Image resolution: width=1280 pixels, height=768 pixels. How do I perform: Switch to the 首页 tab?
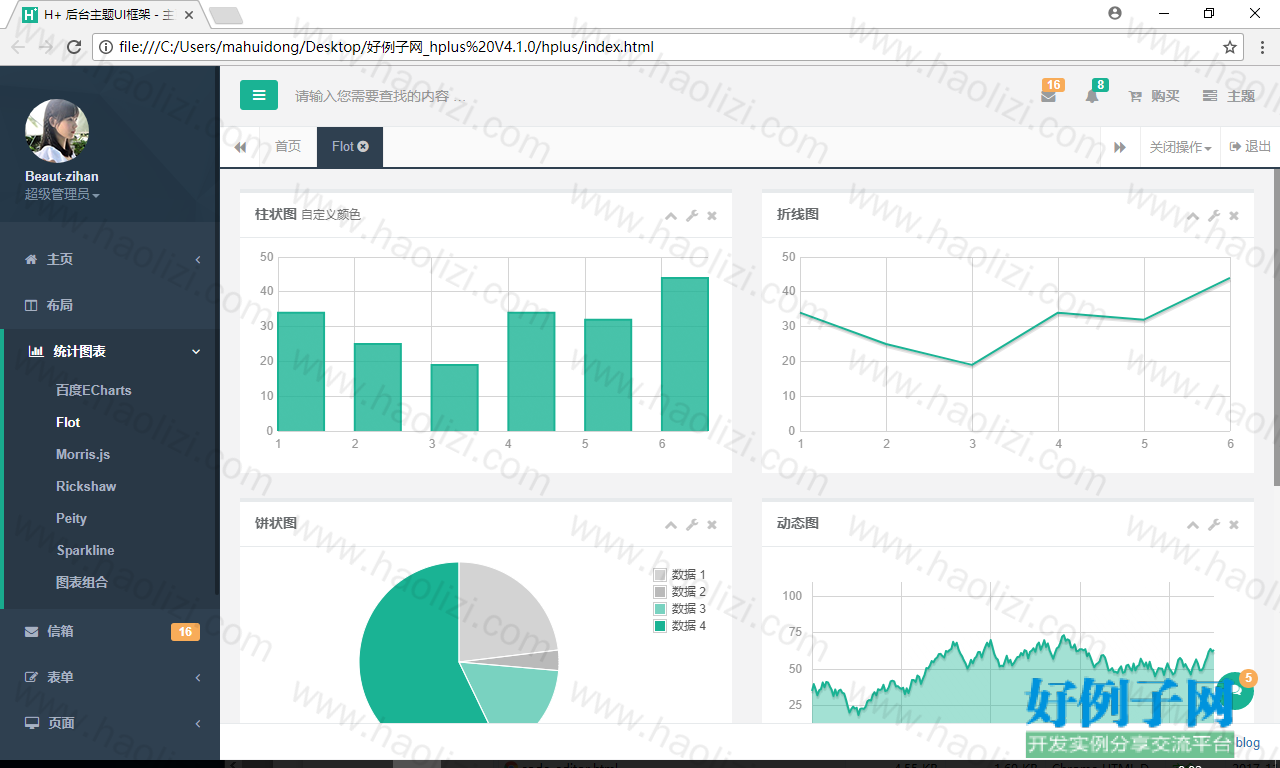pos(288,147)
